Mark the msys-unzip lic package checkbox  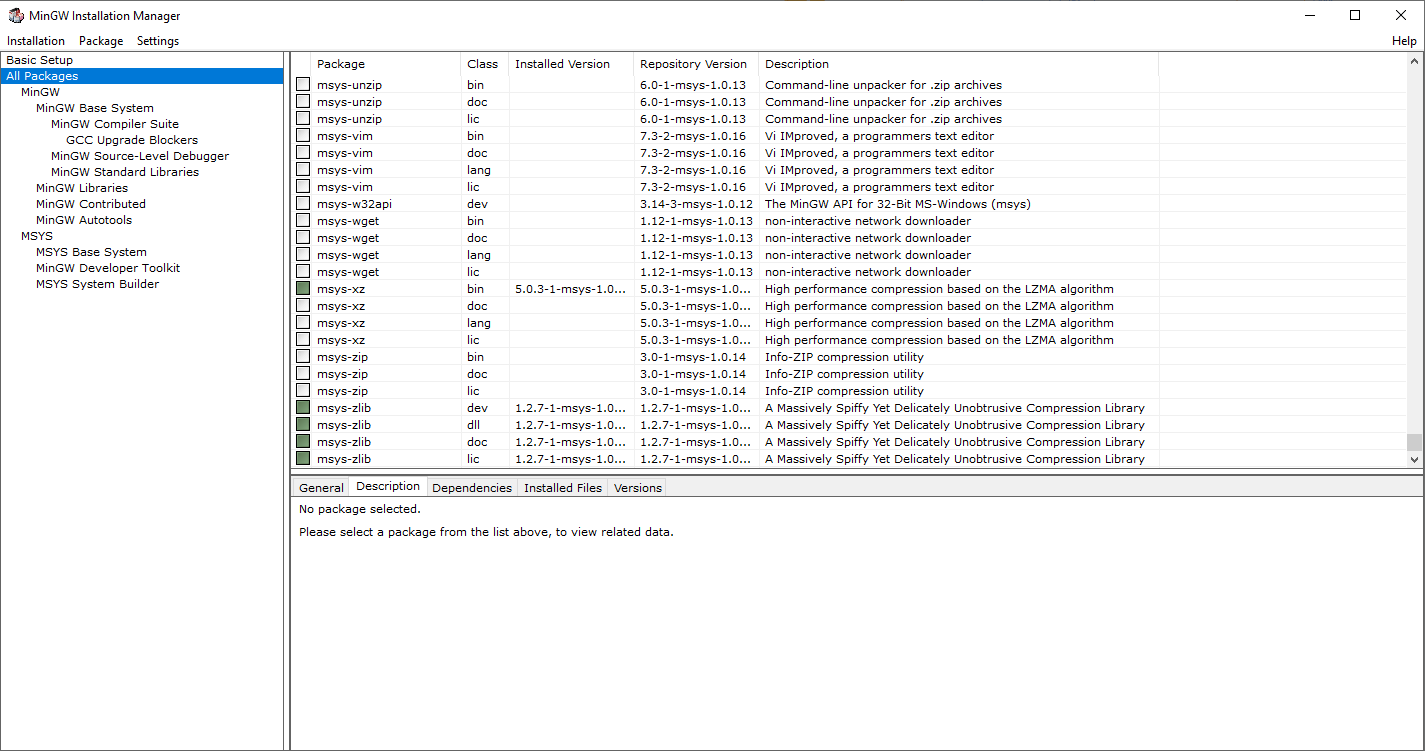(x=303, y=119)
